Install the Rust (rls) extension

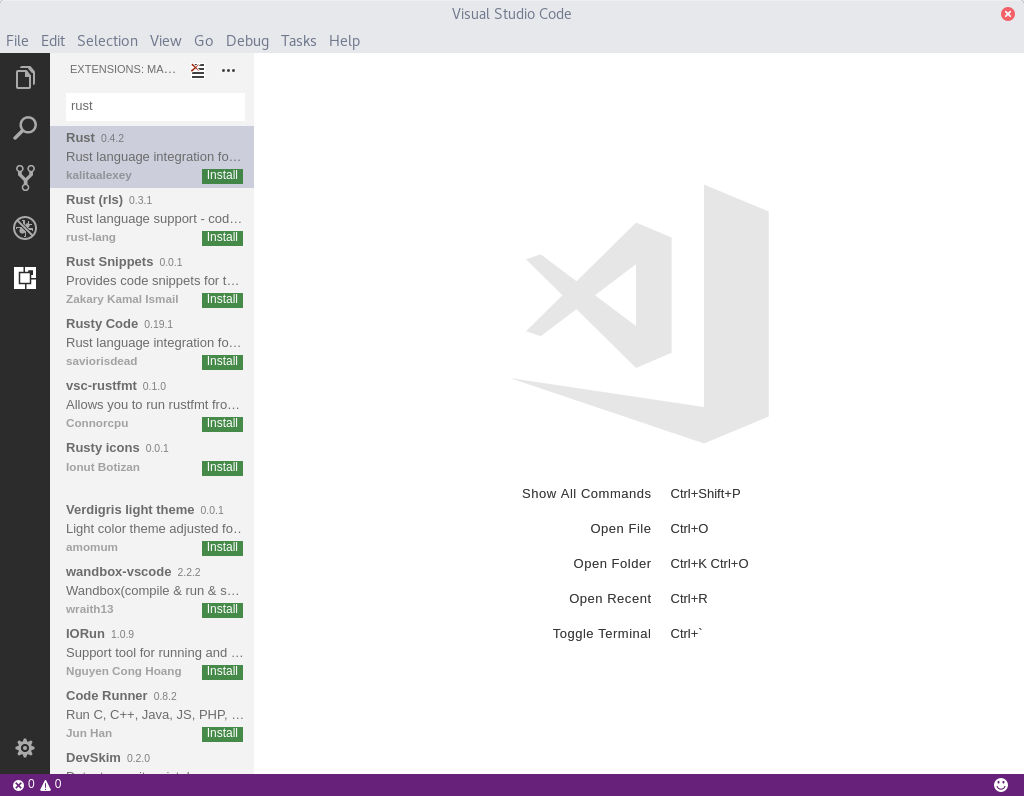222,238
